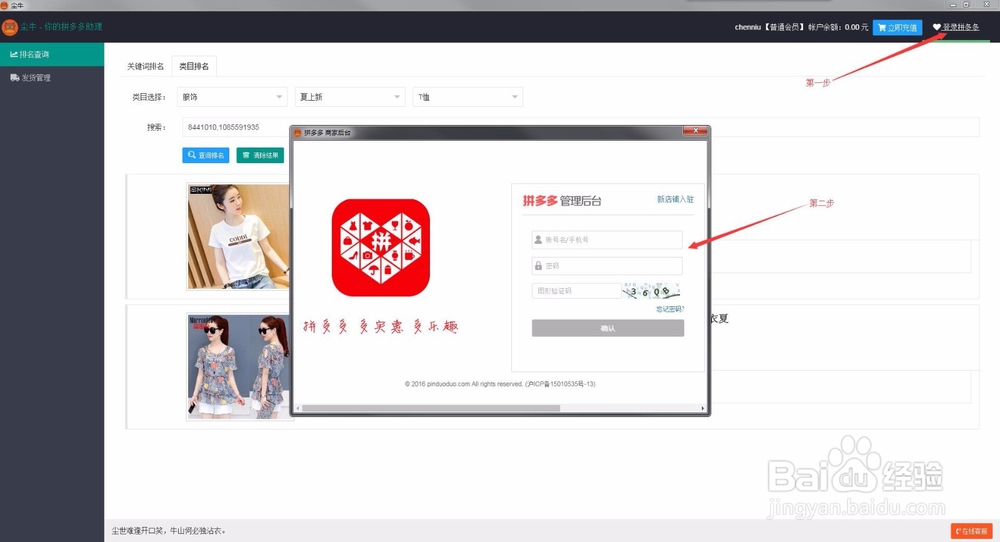Click the 新店铺入驻 link
This screenshot has height=542, width=1000.
(675, 199)
